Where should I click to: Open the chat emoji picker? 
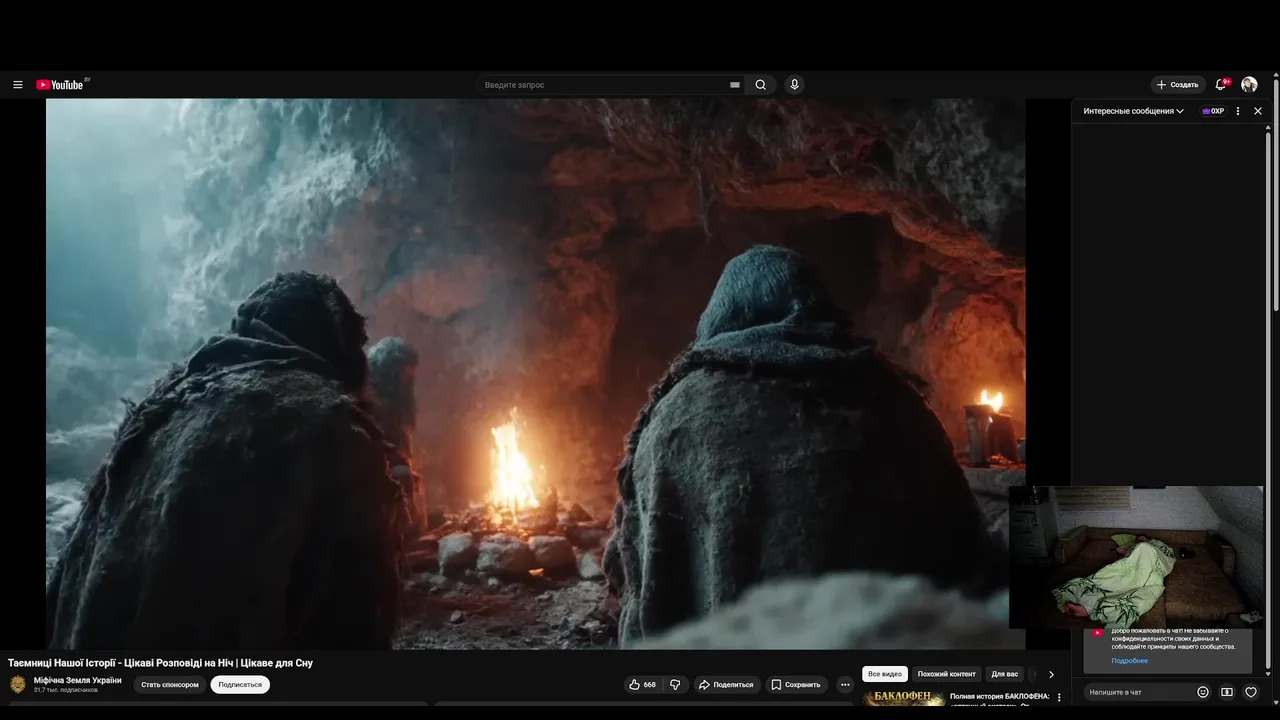coord(1203,692)
